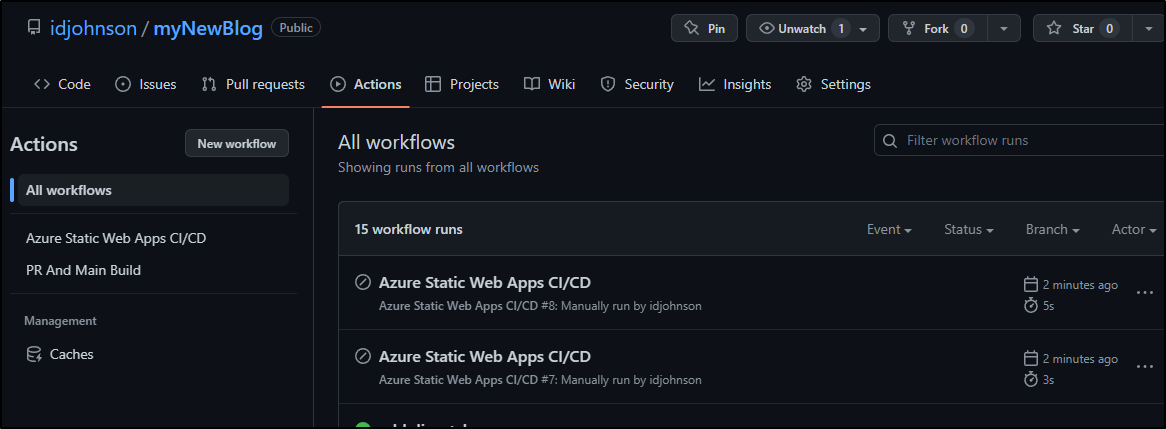Viewport: 1166px width, 429px height.
Task: Open the myNewBlog repository link
Action: (208, 28)
